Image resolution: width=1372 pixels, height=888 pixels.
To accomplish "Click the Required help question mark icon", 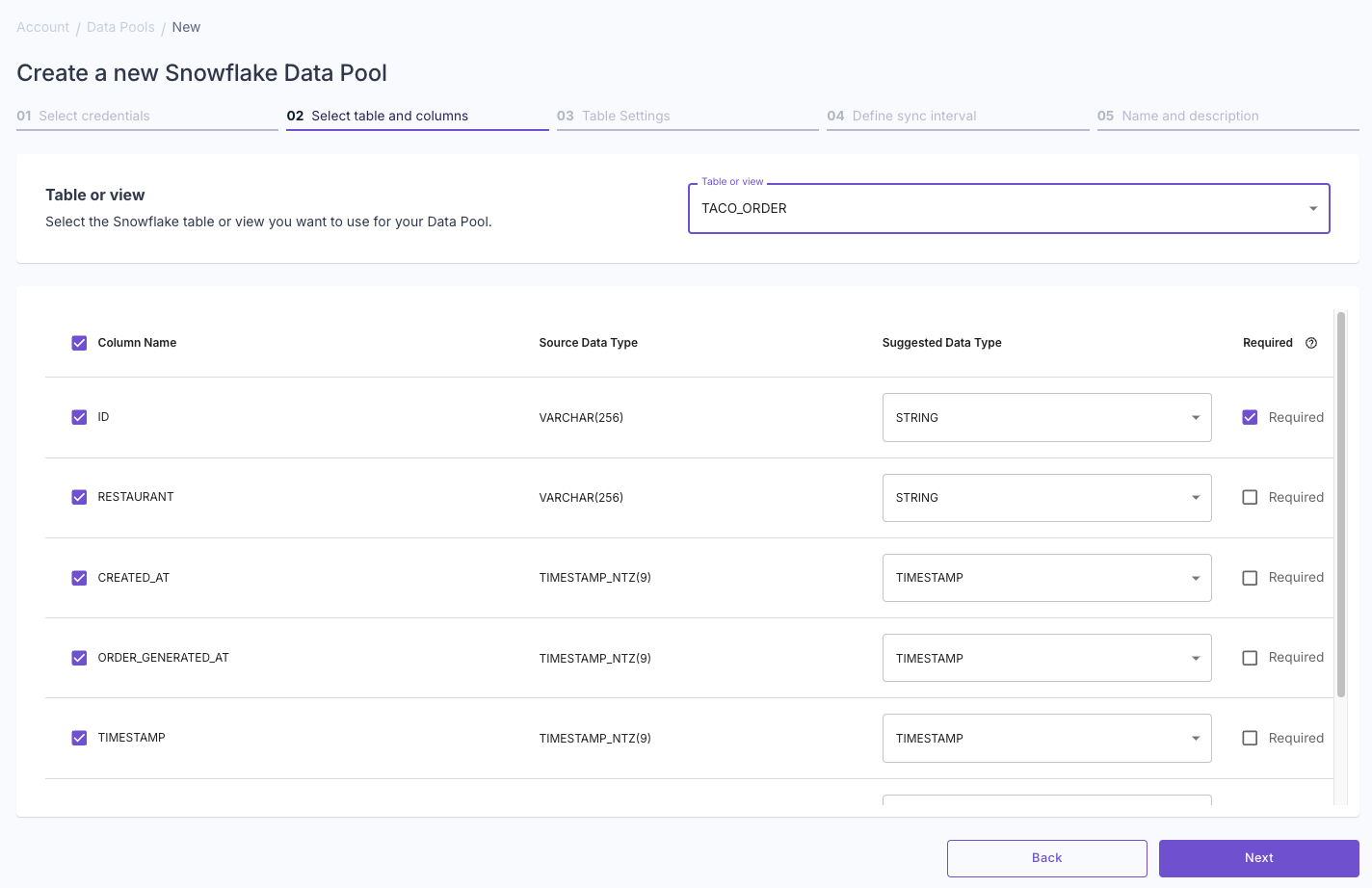I will point(1311,342).
